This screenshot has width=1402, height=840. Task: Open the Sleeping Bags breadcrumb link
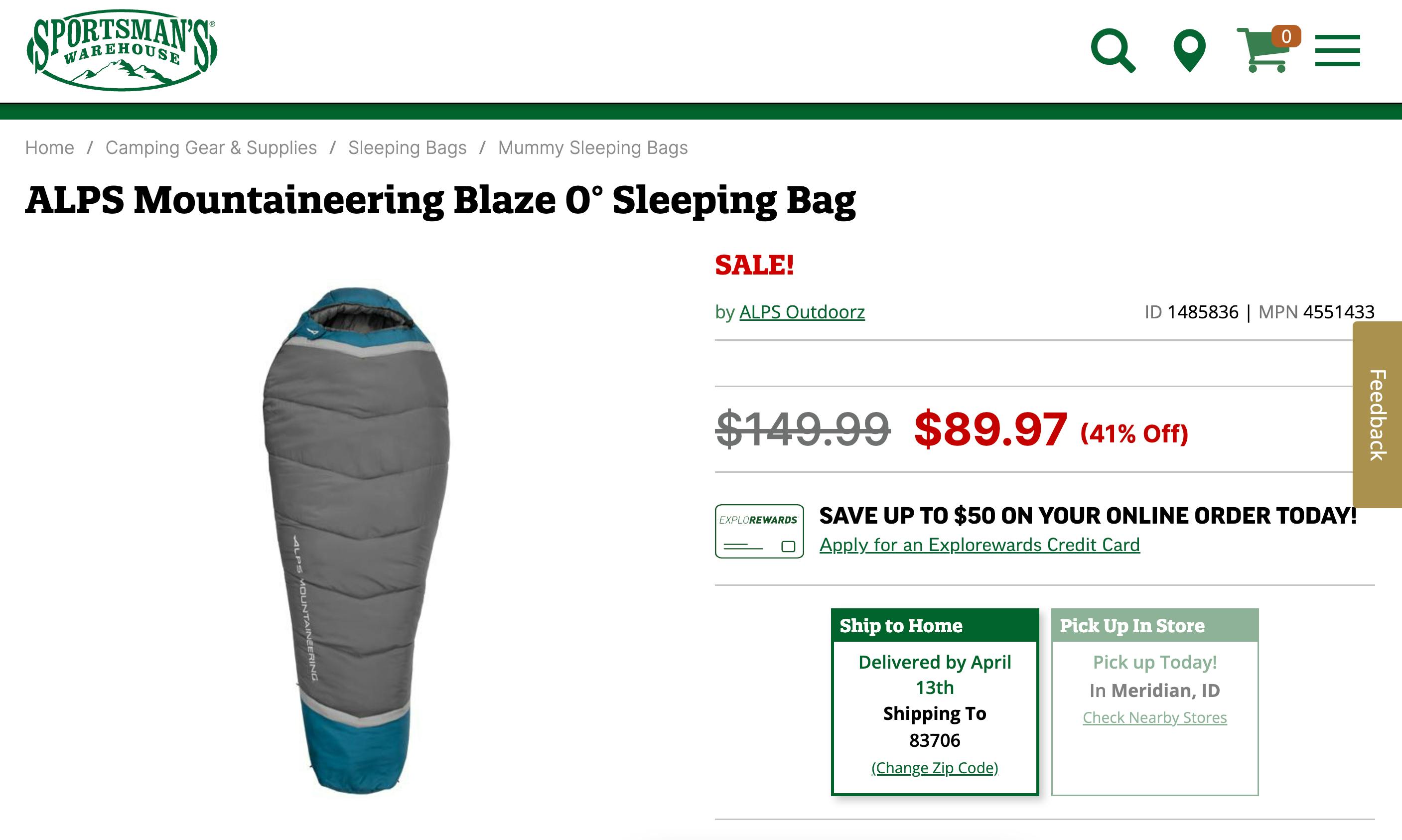click(x=407, y=148)
